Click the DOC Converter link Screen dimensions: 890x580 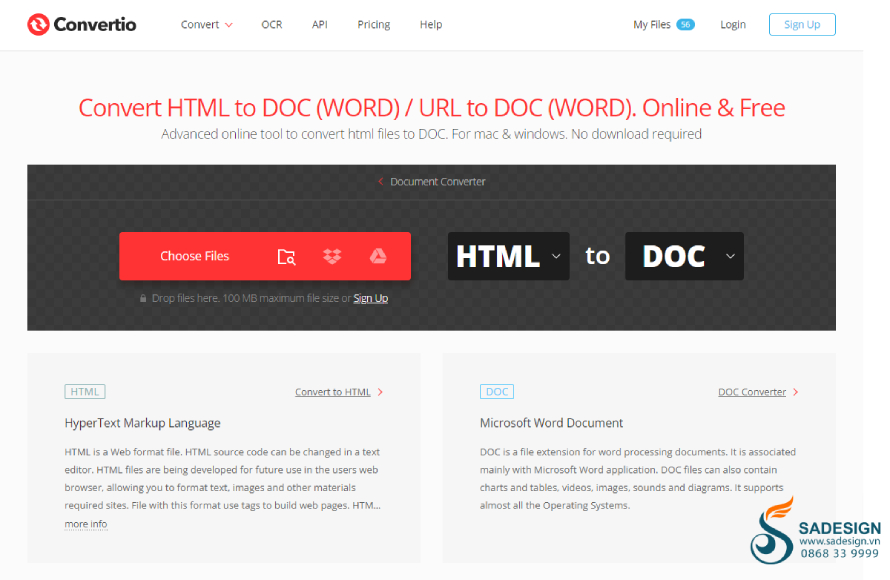tap(752, 392)
